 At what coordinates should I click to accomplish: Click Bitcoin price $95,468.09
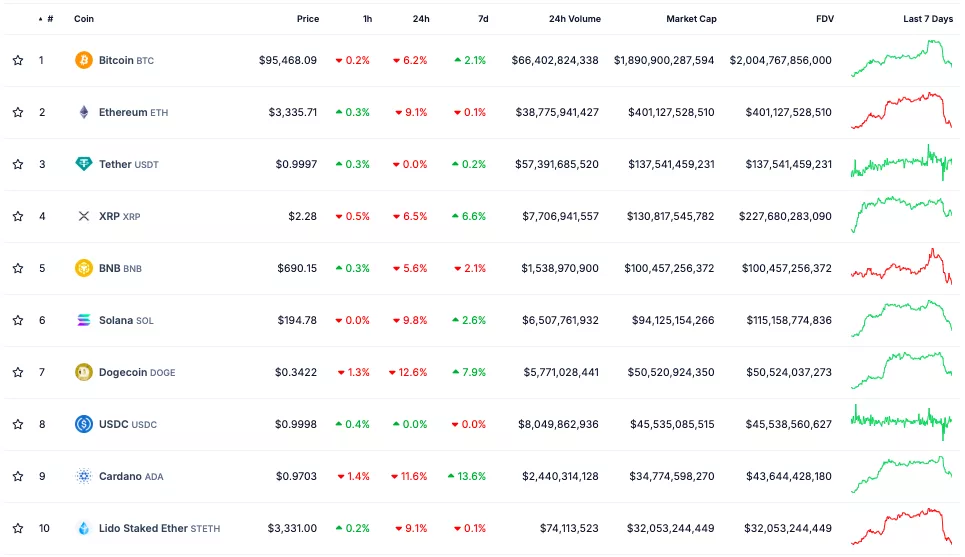287,60
